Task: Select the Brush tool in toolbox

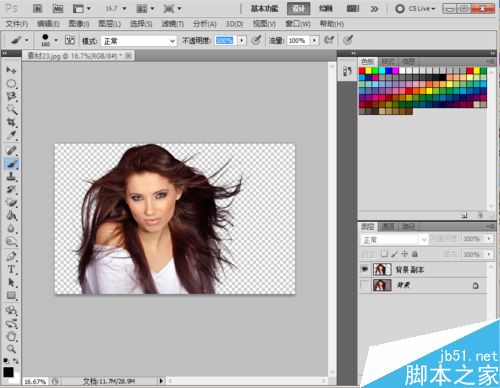Action: tap(11, 163)
